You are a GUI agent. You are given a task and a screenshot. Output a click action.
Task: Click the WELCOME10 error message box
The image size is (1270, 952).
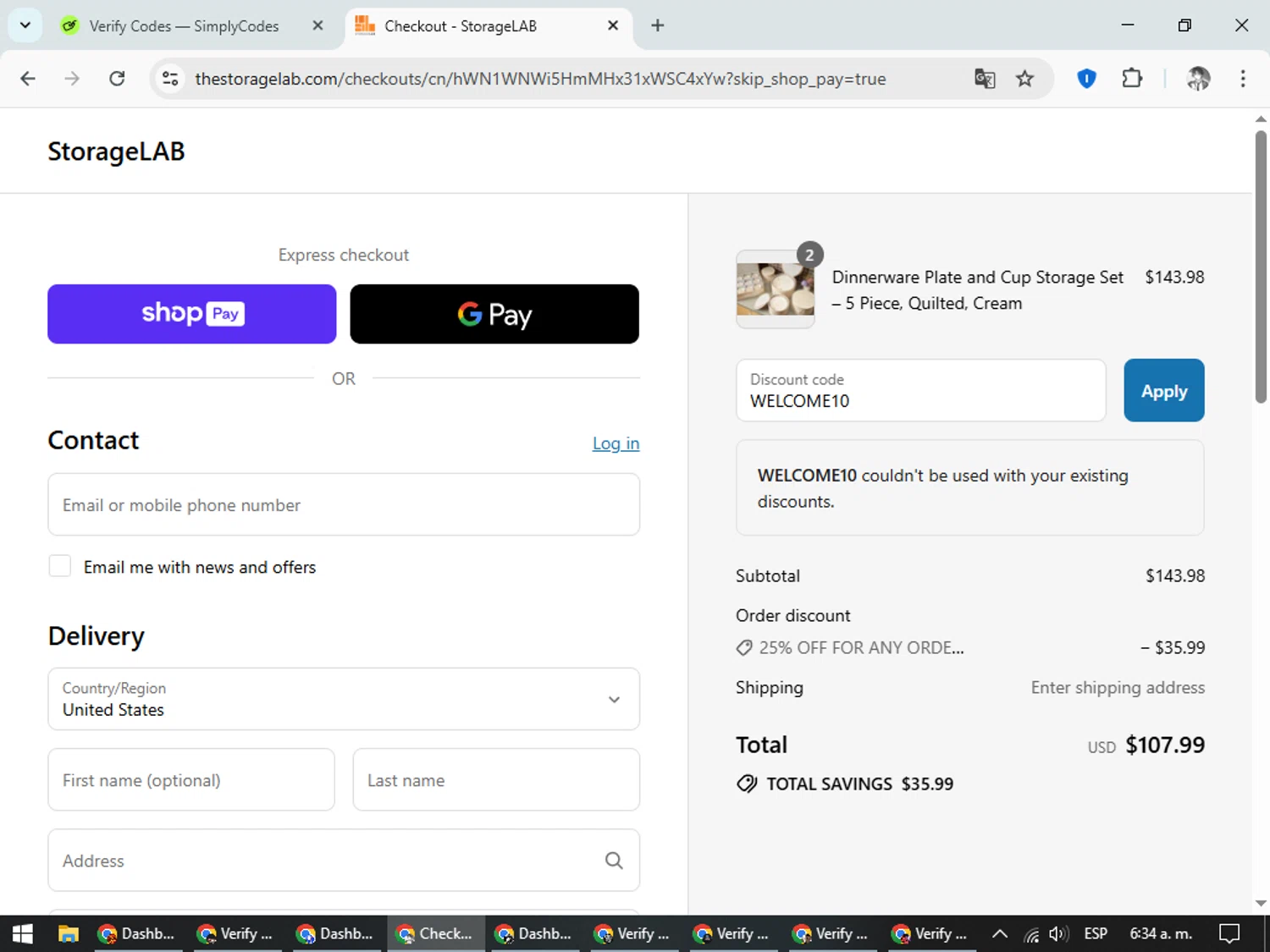point(970,487)
